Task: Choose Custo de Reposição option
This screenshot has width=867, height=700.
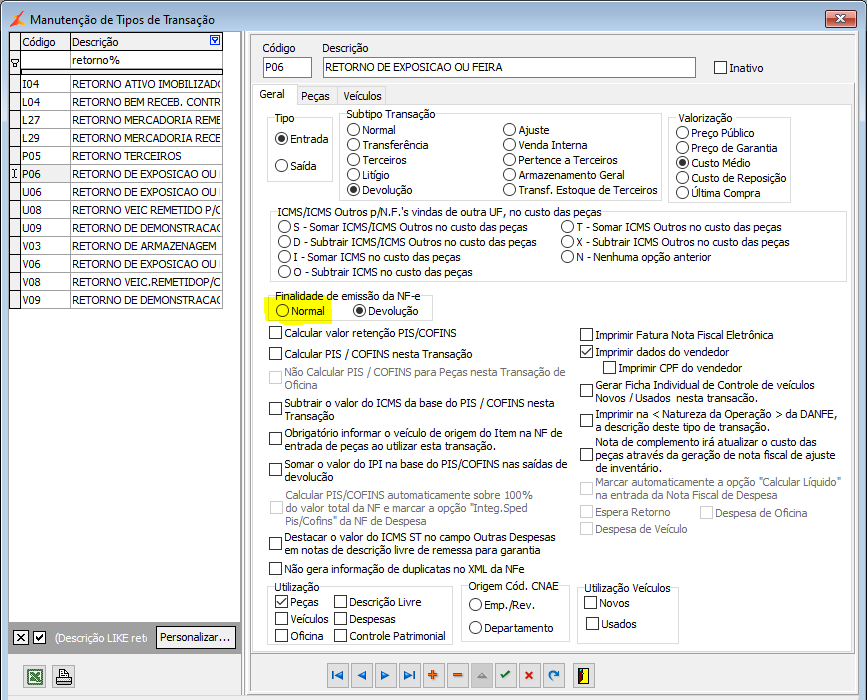Action: 683,178
